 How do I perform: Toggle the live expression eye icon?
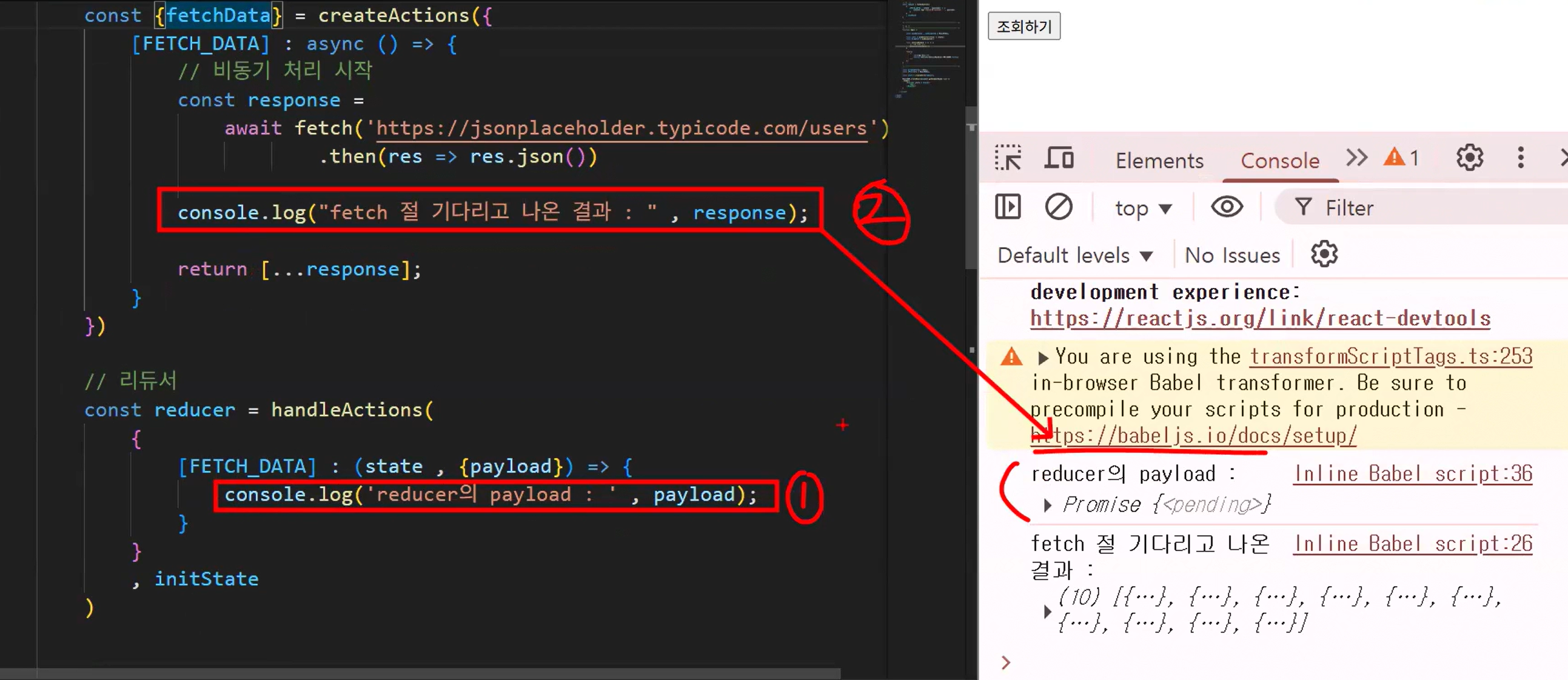point(1226,207)
